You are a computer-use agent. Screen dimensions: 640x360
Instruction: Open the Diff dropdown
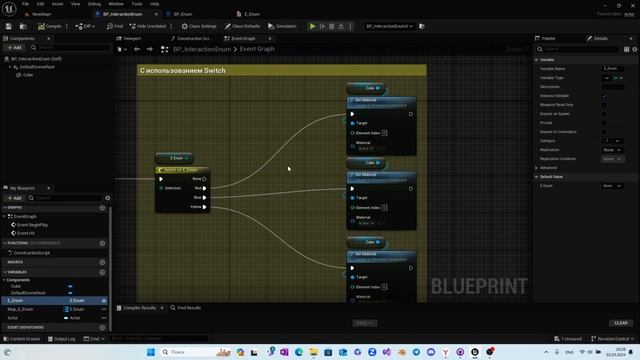[x=85, y=26]
